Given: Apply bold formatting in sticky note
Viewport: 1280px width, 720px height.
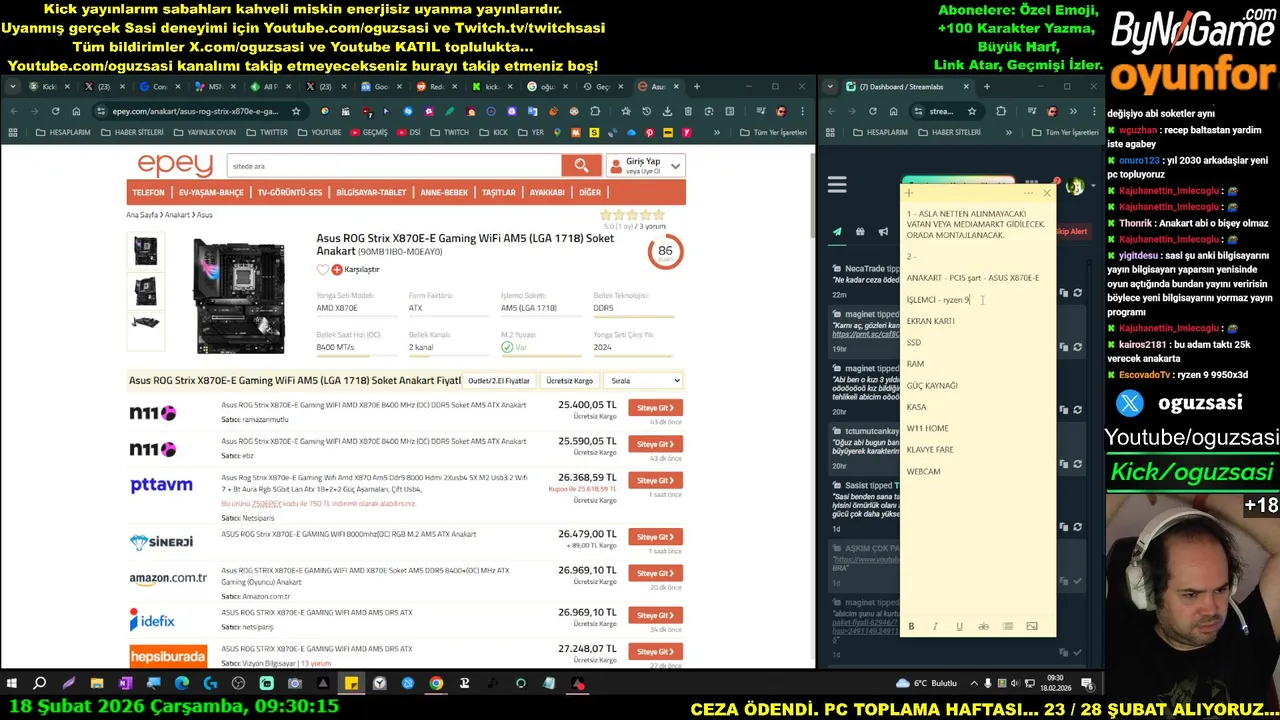Looking at the screenshot, I should pyautogui.click(x=911, y=626).
